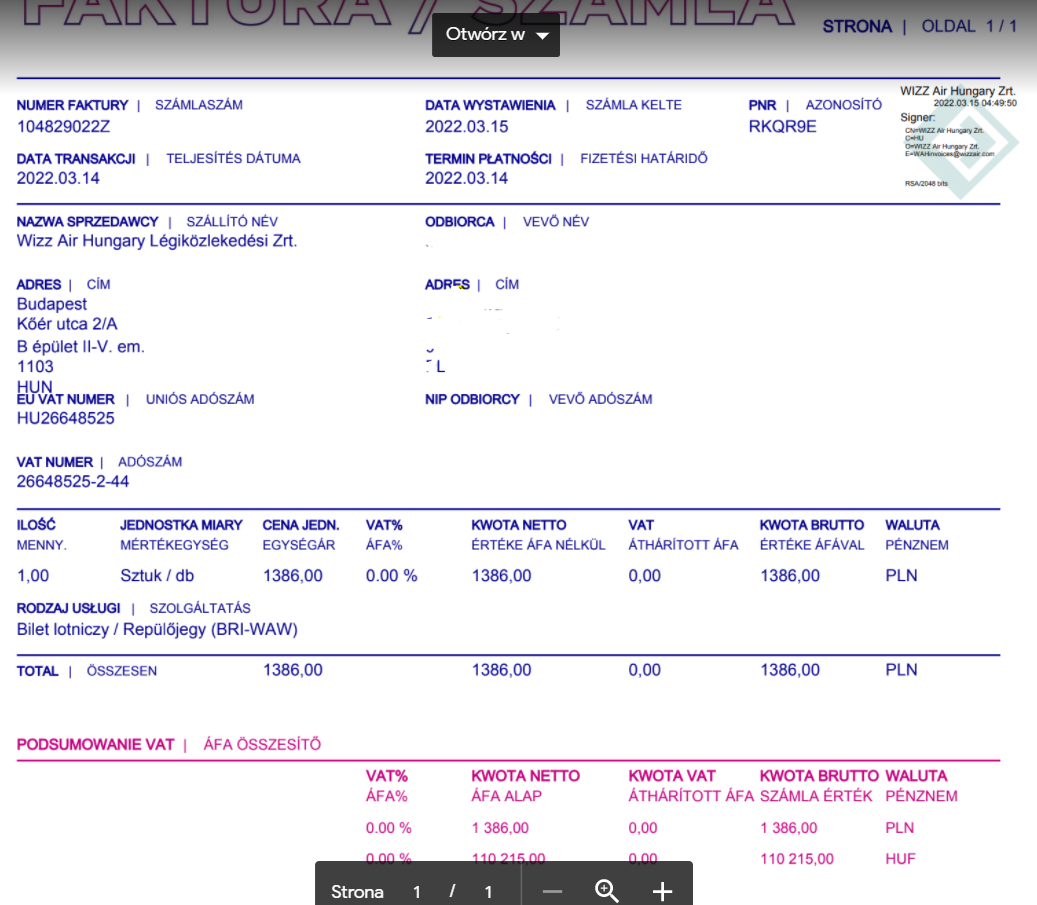Select payment due date under TERMIN PŁATNOŚCI
Screen dimensions: 1037x905
(x=466, y=178)
